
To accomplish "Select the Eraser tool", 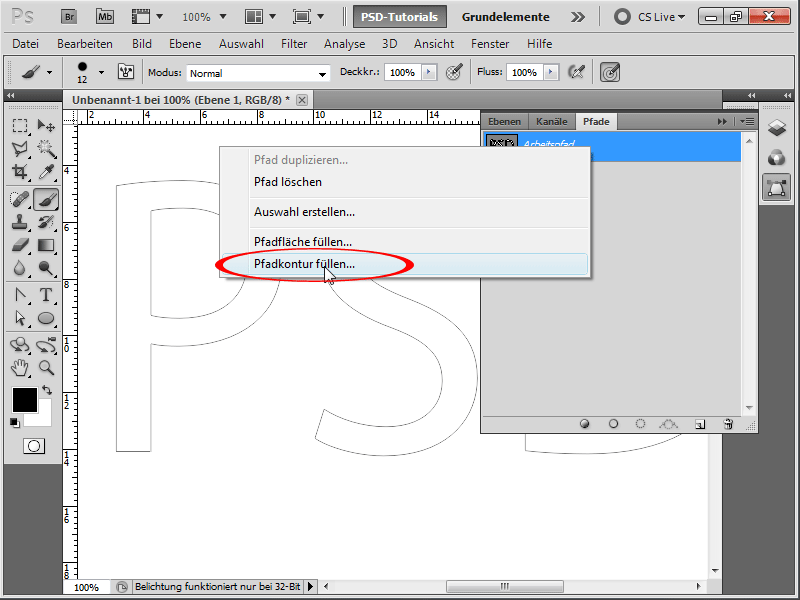I will [x=20, y=245].
